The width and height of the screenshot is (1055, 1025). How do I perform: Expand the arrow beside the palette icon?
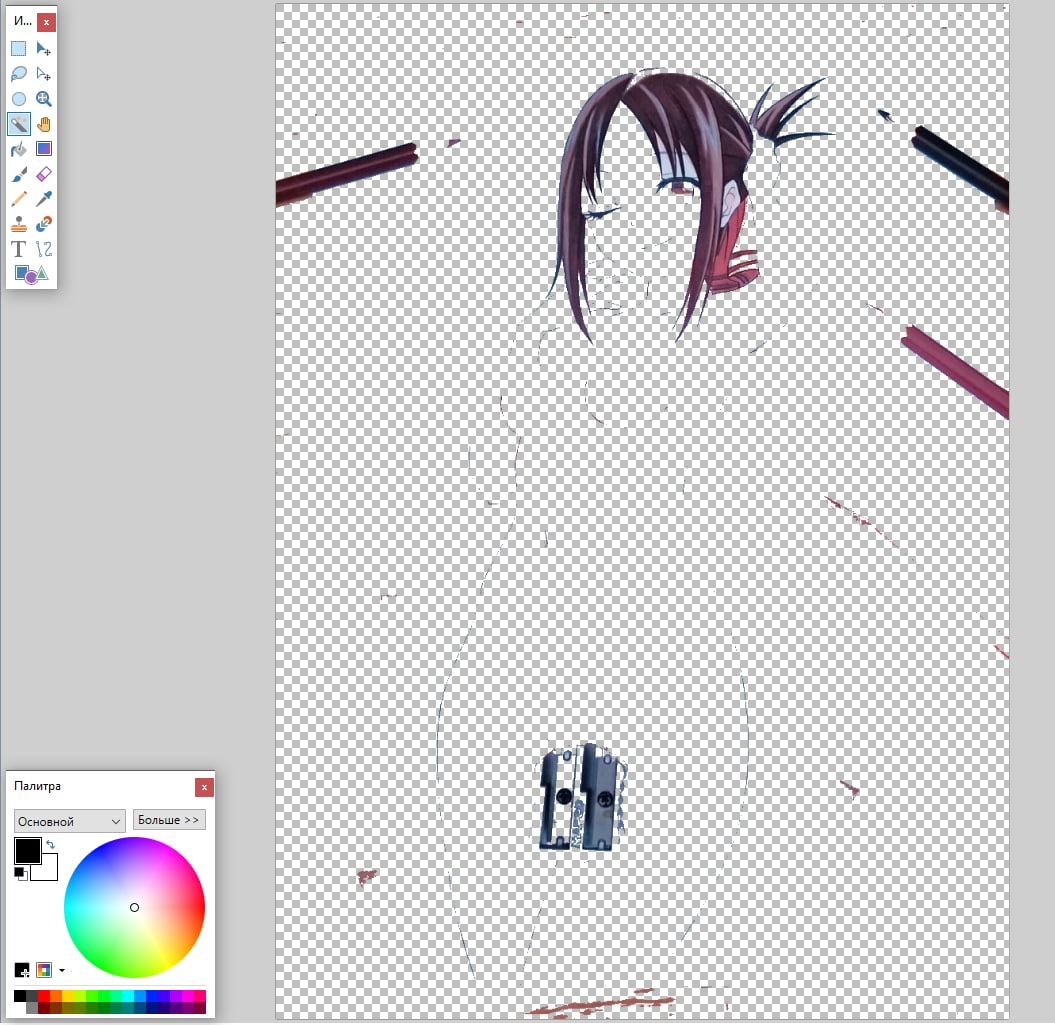click(x=62, y=970)
